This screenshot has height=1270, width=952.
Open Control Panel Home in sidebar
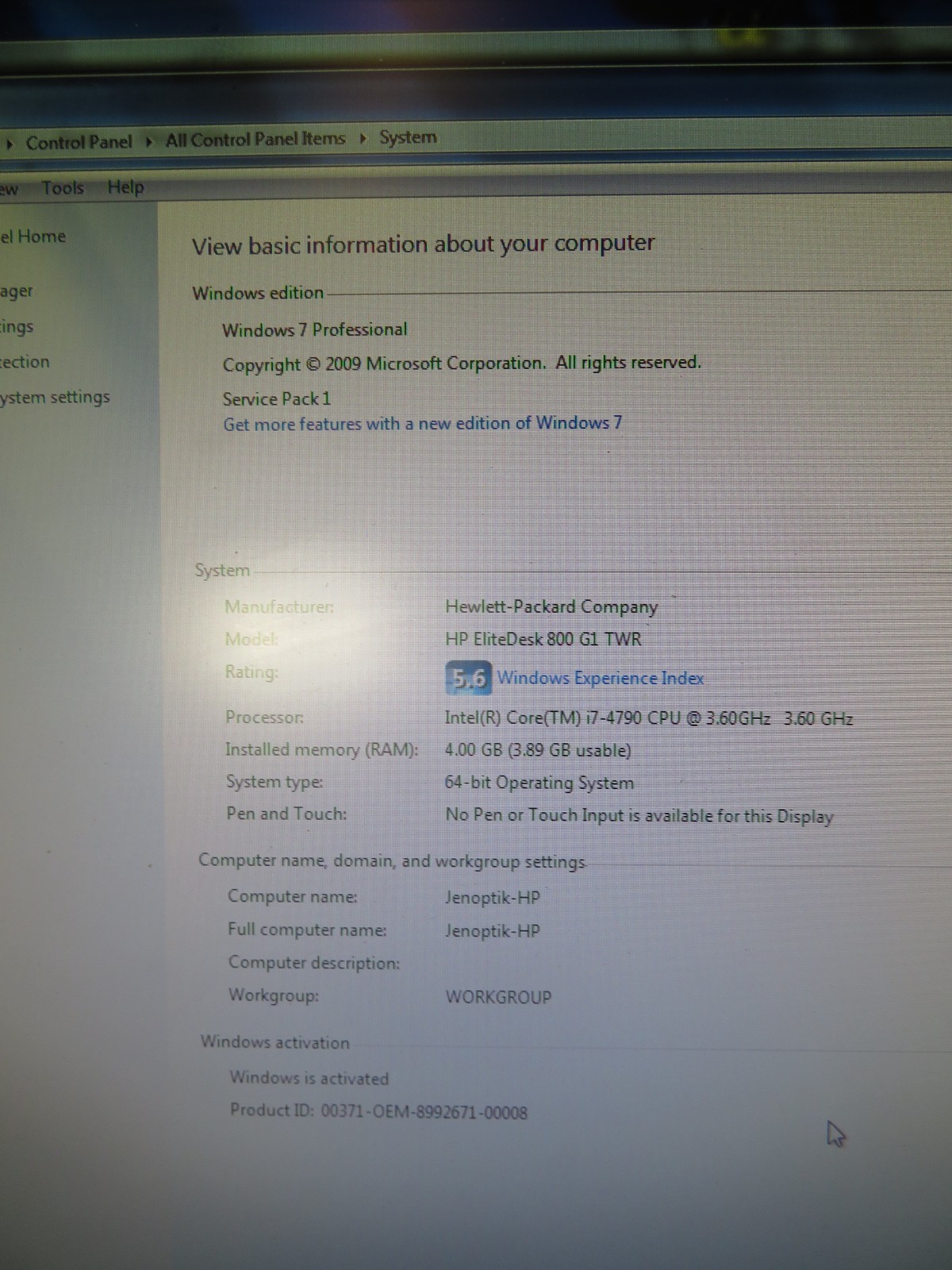(33, 237)
